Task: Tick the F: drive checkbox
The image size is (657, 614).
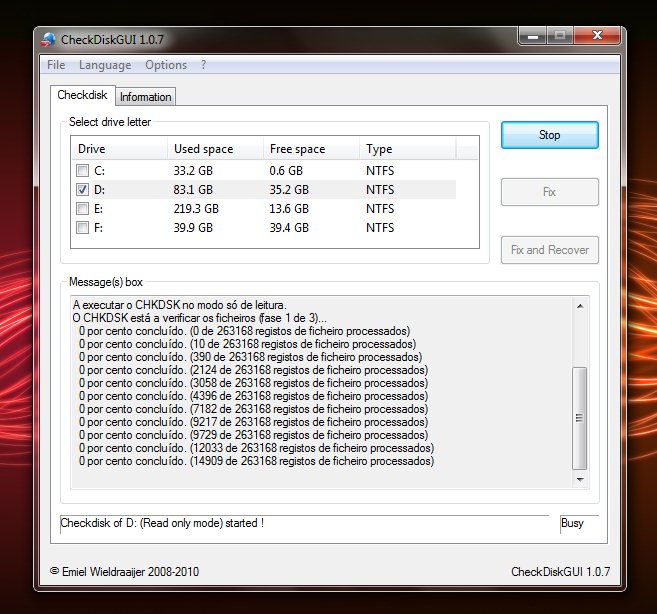Action: click(x=82, y=228)
